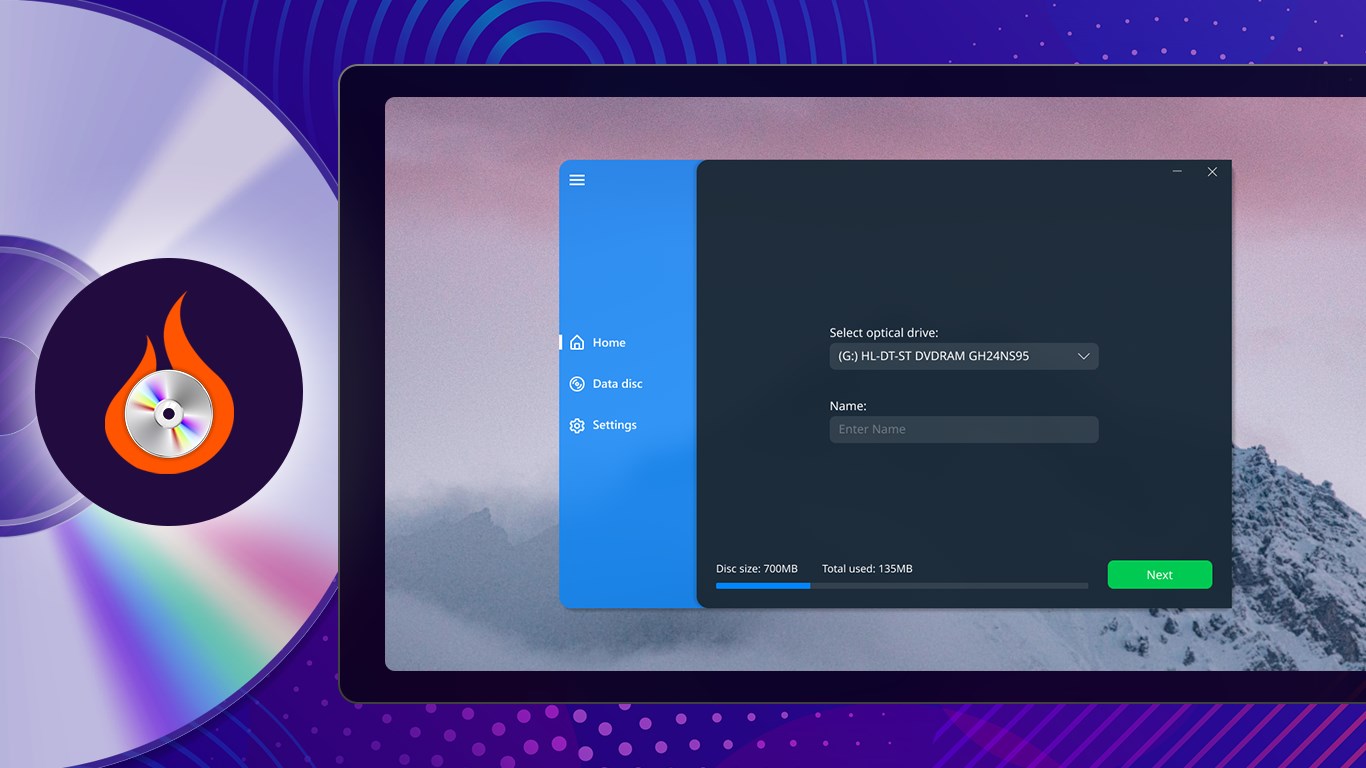Click the flaming disc app logo
Image resolution: width=1366 pixels, height=768 pixels.
[169, 391]
